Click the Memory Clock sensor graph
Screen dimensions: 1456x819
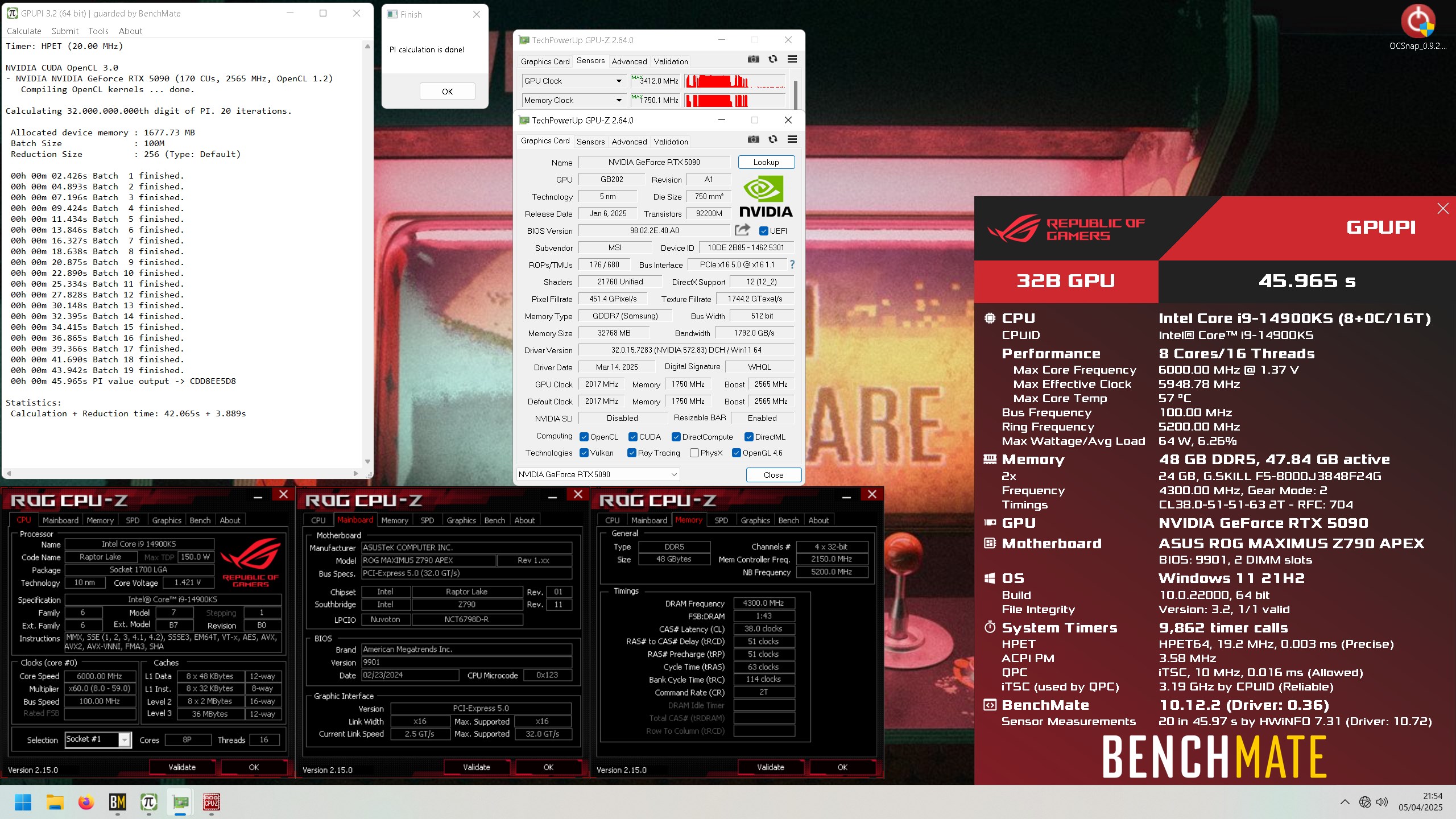click(735, 100)
